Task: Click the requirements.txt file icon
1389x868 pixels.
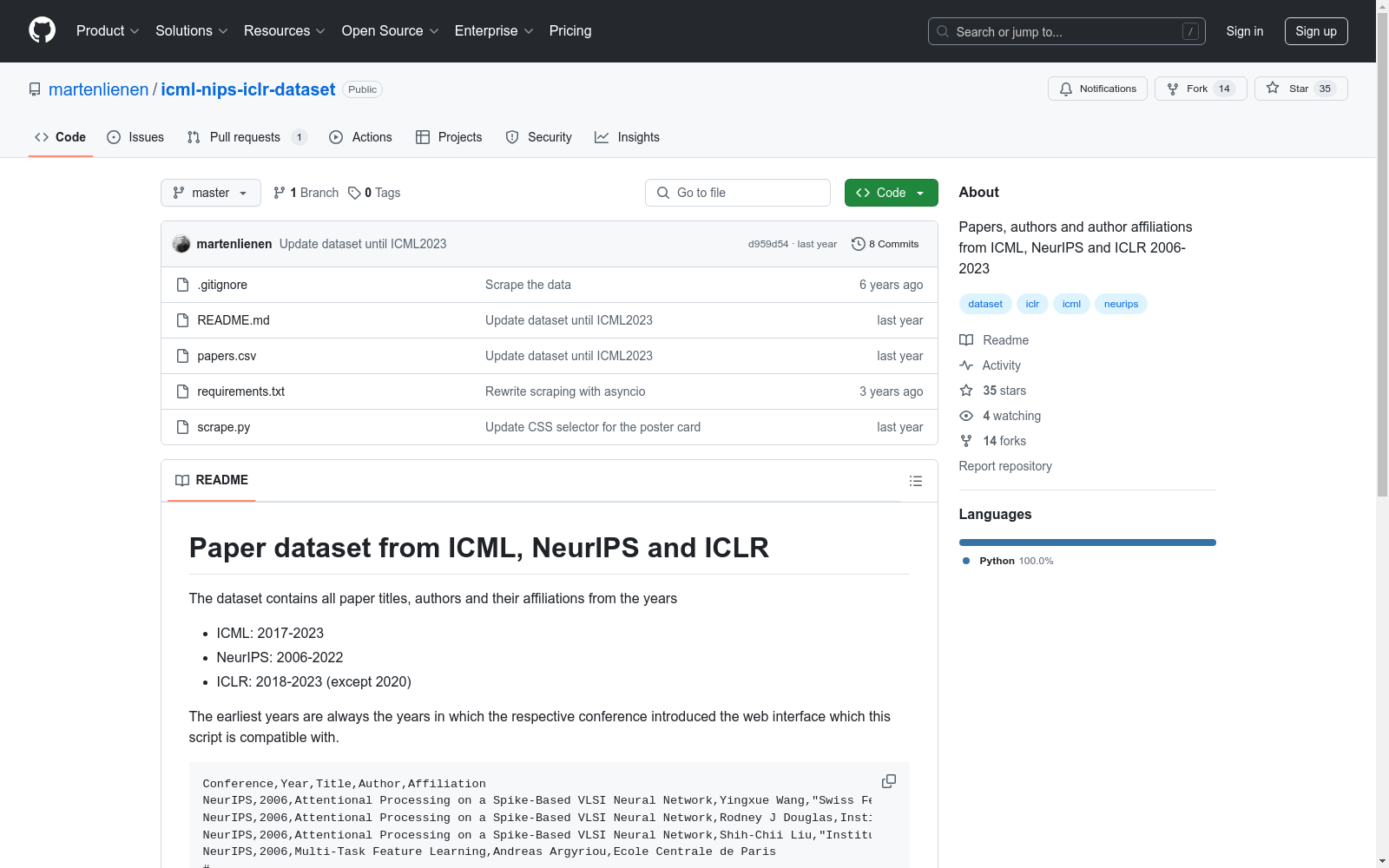Action: (x=182, y=391)
